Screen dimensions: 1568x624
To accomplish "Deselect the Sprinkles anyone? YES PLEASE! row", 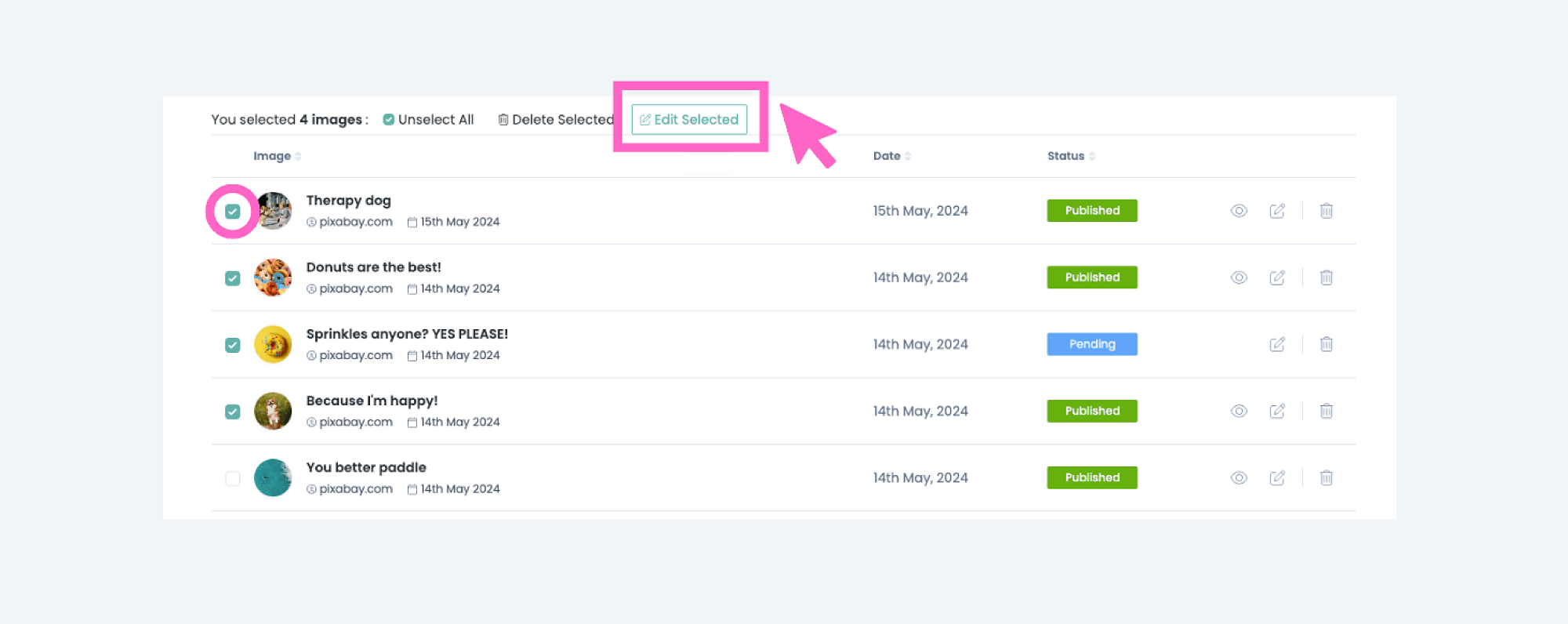I will click(233, 345).
